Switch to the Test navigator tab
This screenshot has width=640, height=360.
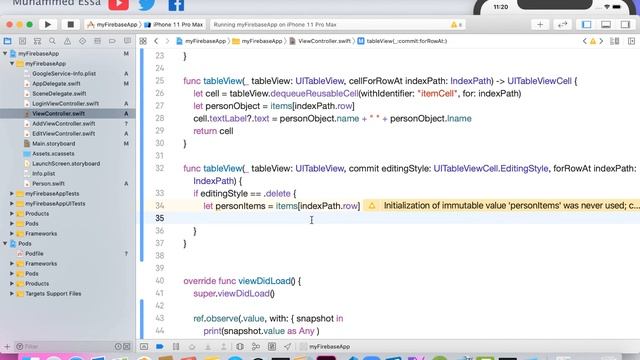[x=82, y=41]
